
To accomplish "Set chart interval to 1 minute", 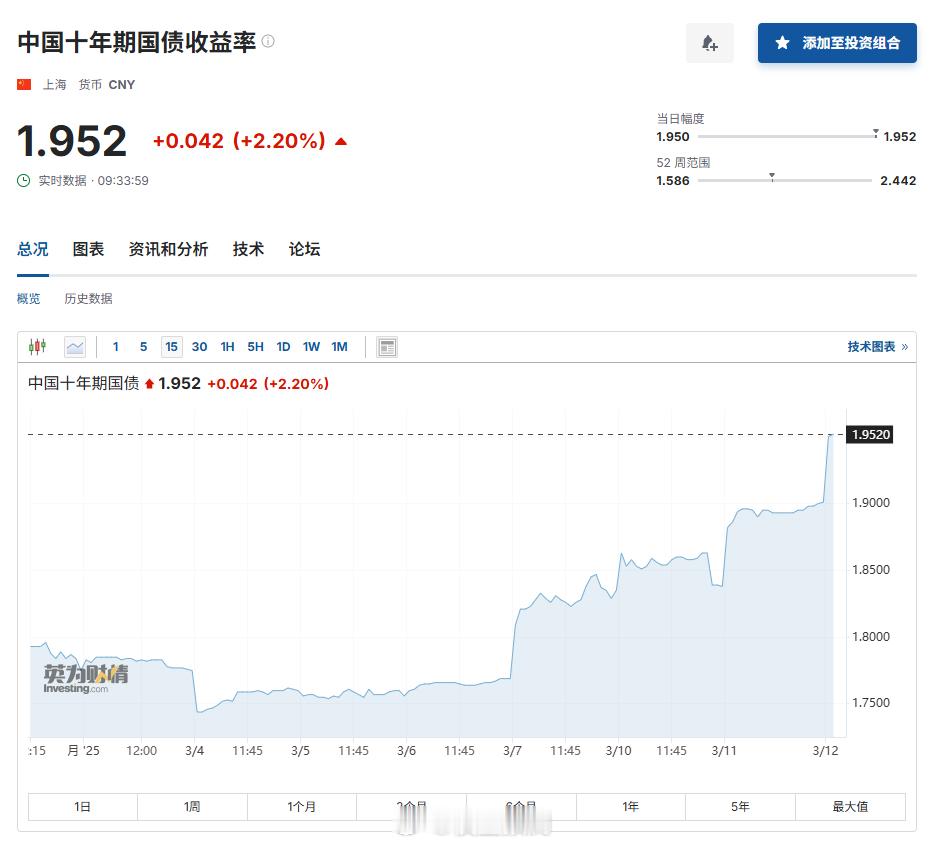I will tap(115, 347).
